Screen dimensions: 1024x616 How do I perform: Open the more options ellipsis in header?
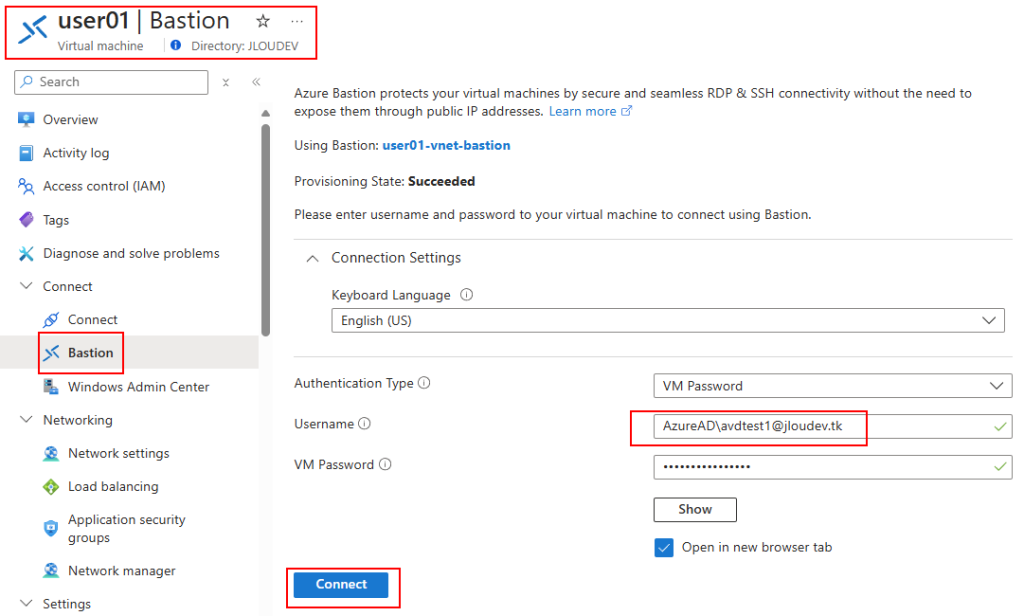pos(297,22)
